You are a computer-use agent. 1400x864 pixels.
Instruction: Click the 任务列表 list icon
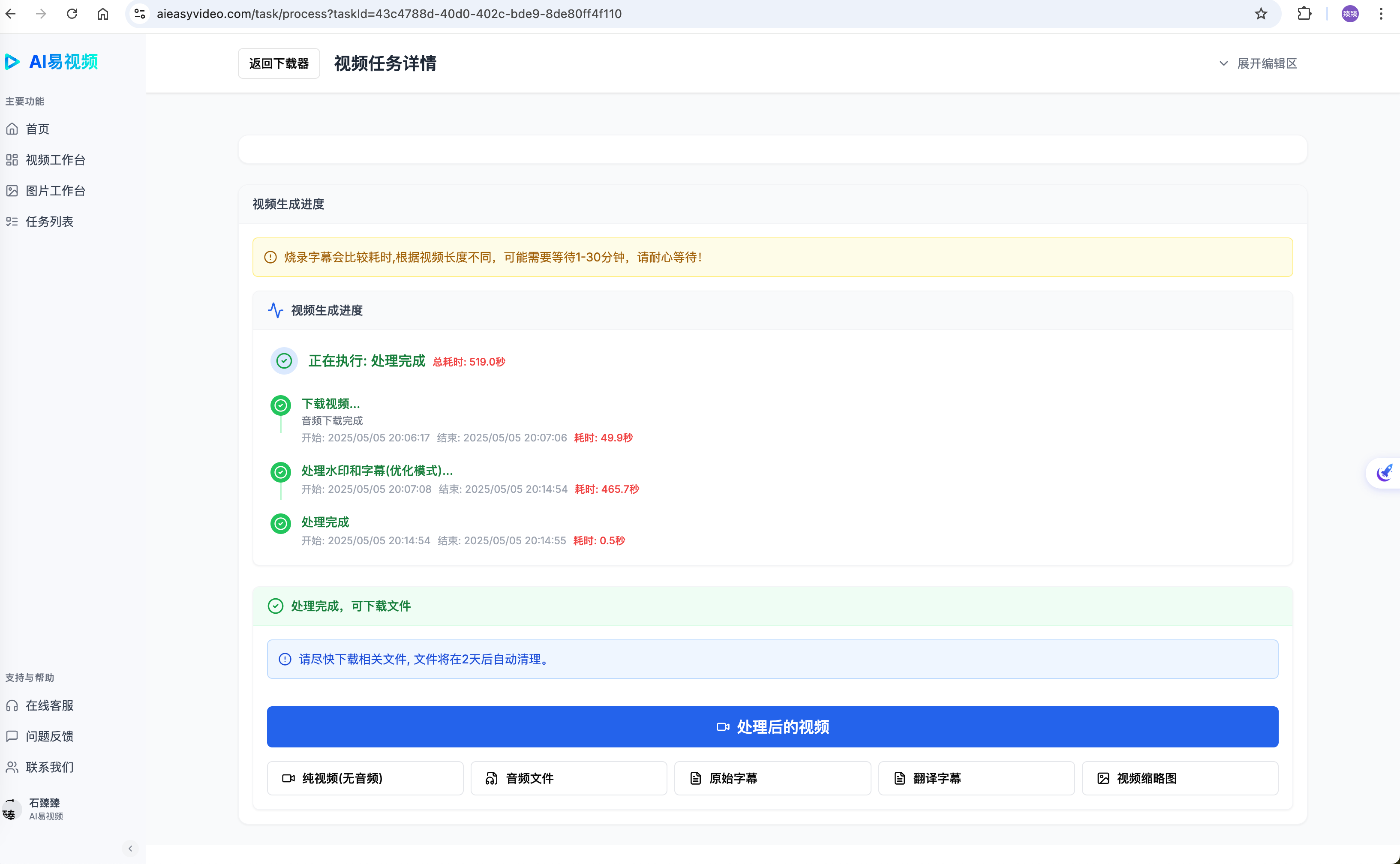12,222
